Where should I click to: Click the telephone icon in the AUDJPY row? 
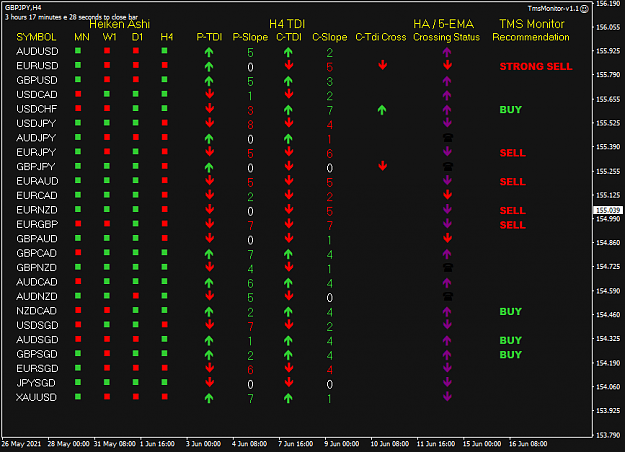[x=448, y=138]
